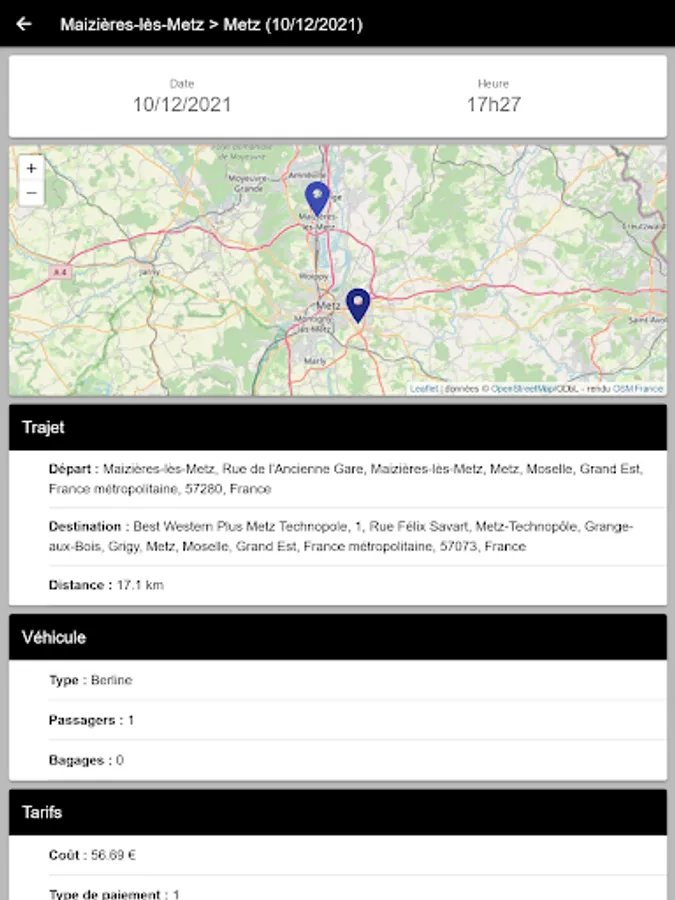Click the A4 road label on map
The height and width of the screenshot is (900, 675).
pos(60,272)
